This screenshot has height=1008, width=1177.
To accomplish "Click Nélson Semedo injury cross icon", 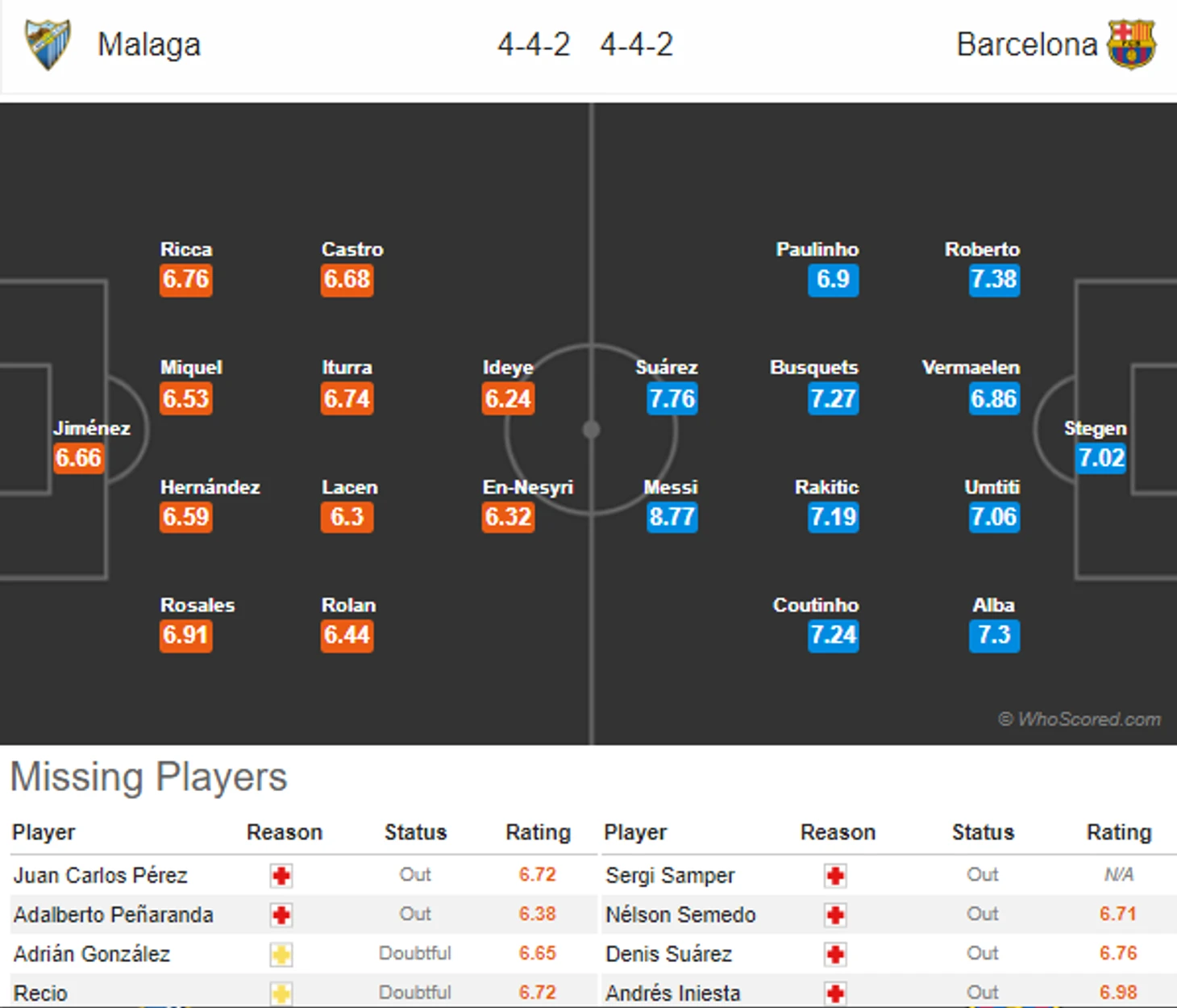I will (x=835, y=915).
